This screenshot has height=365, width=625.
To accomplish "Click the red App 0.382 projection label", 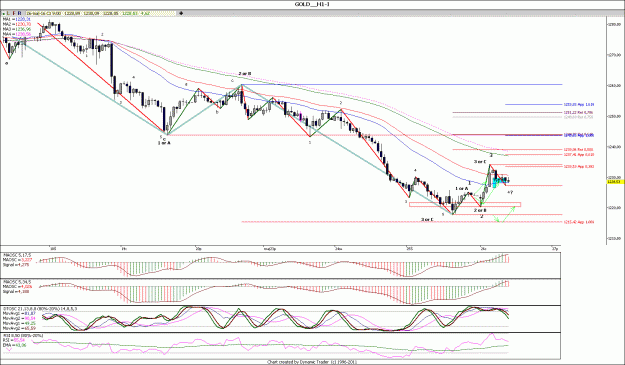I will [579, 167].
